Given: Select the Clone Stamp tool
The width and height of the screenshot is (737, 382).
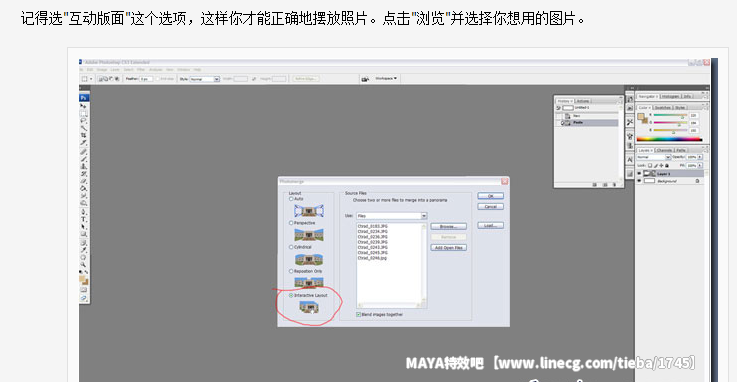Looking at the screenshot, I should pyautogui.click(x=84, y=166).
